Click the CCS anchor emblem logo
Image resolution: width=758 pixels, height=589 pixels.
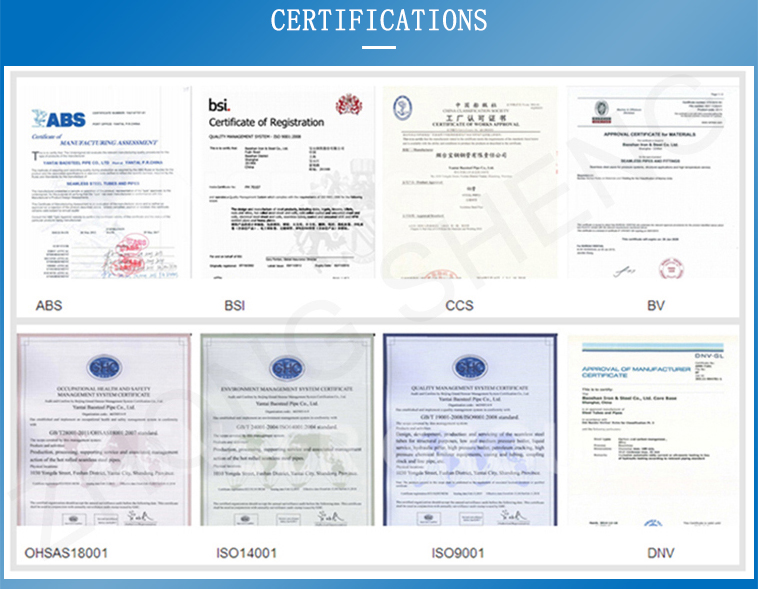[402, 107]
